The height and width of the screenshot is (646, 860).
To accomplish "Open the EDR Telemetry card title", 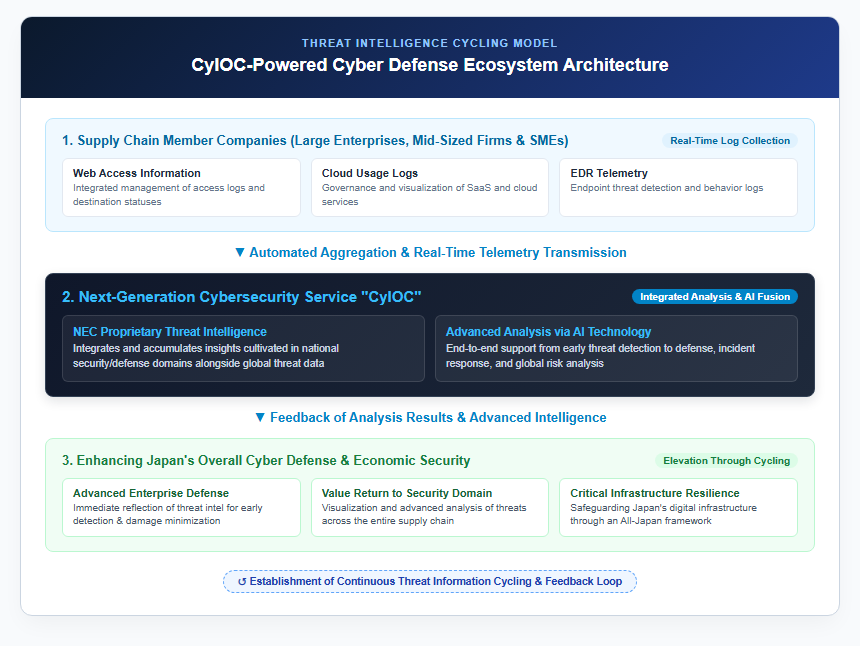I will [x=609, y=173].
